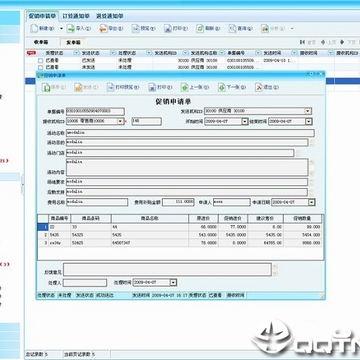
Task: Open the 分析 button dropdown arrow
Action: pyautogui.click(x=292, y=29)
